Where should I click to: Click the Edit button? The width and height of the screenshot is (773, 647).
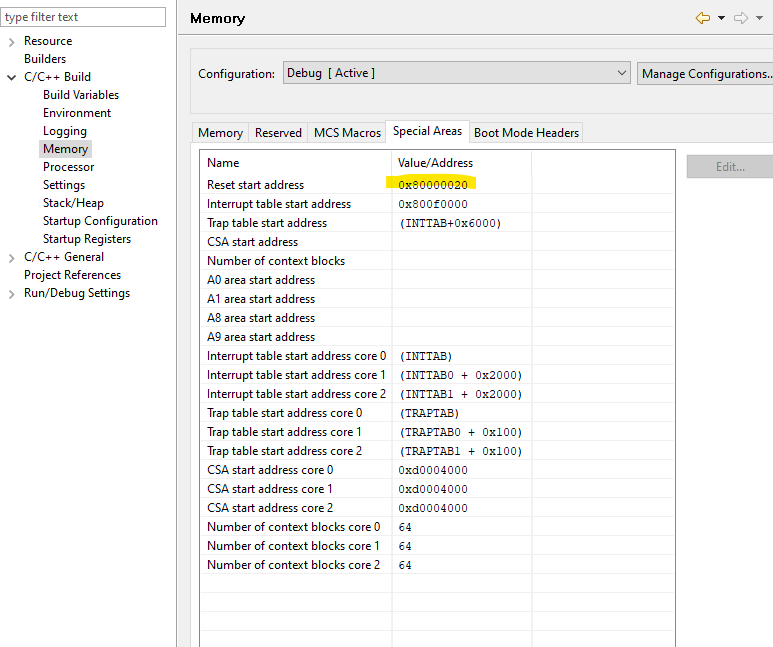[x=730, y=167]
